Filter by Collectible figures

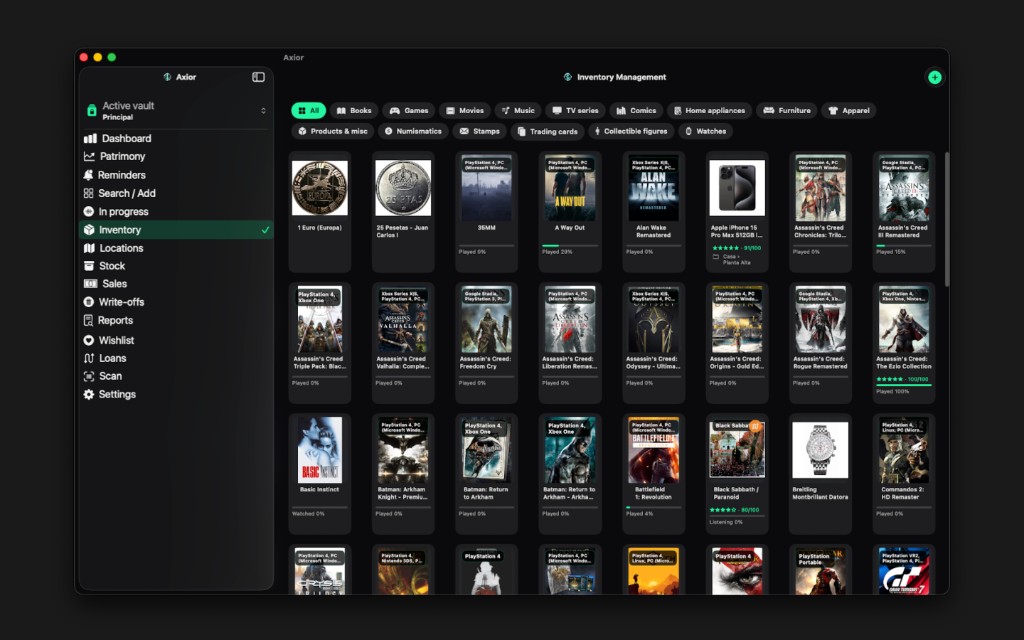631,131
